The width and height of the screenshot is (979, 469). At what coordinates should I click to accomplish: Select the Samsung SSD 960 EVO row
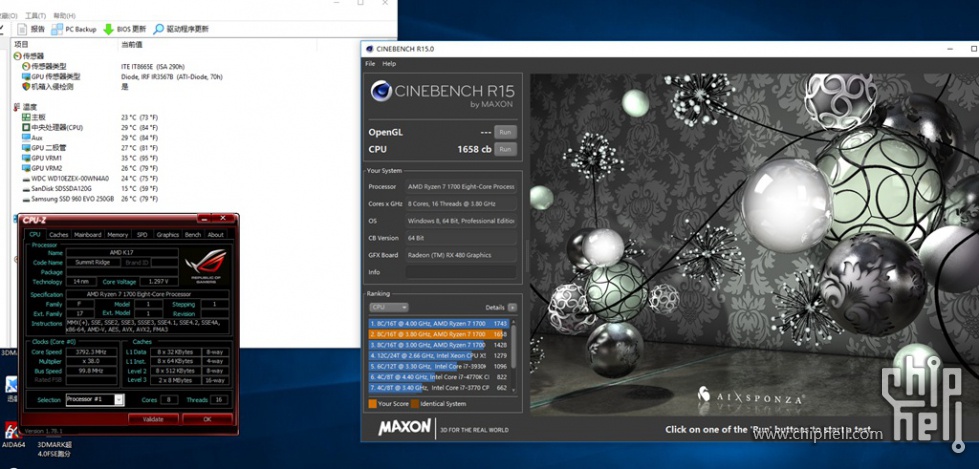coord(68,199)
